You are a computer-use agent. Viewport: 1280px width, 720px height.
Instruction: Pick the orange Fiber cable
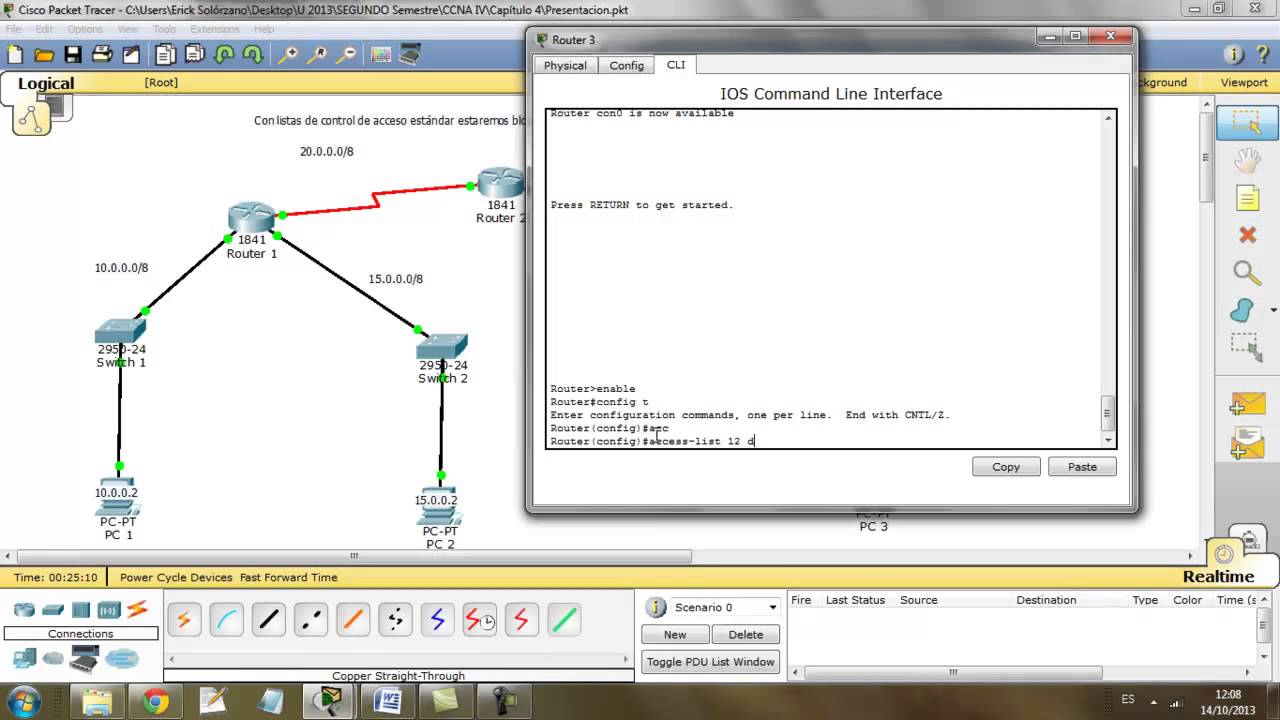pos(352,620)
